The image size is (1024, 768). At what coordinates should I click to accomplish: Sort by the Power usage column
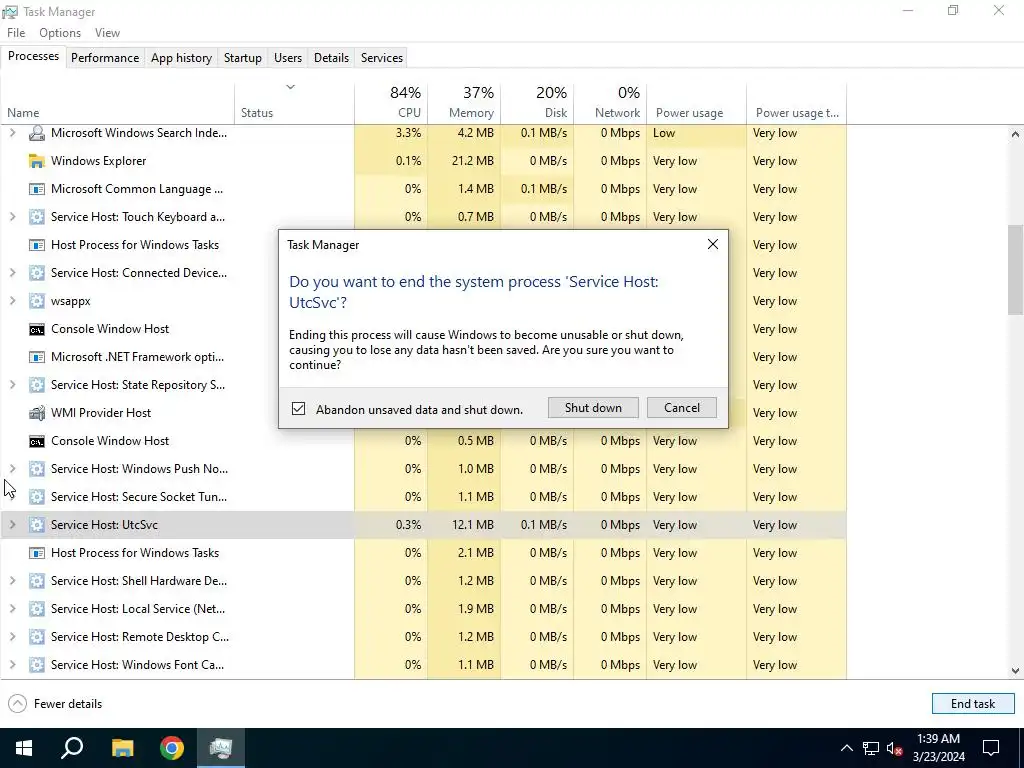pos(697,103)
